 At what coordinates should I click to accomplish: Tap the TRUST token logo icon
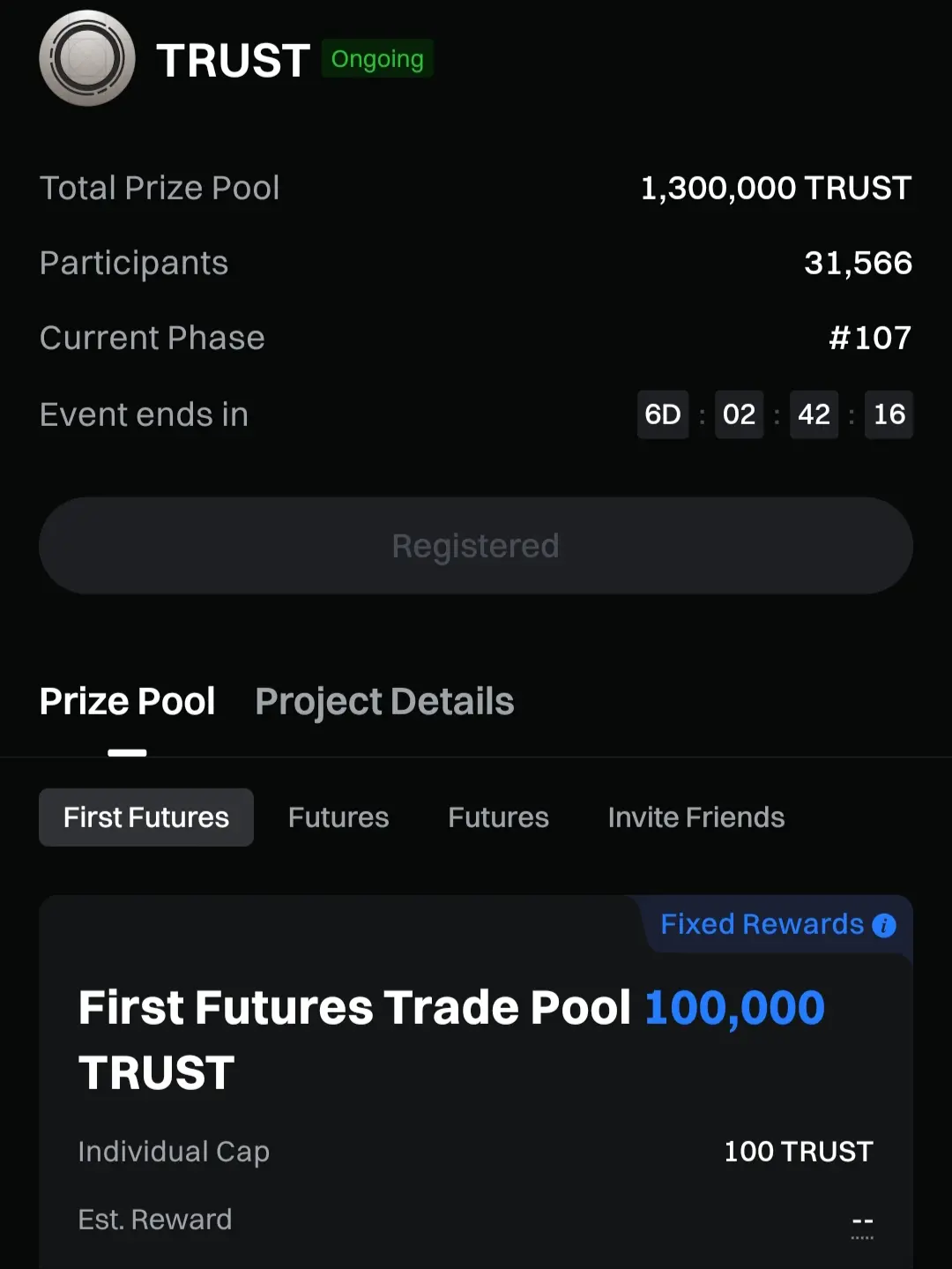point(87,58)
